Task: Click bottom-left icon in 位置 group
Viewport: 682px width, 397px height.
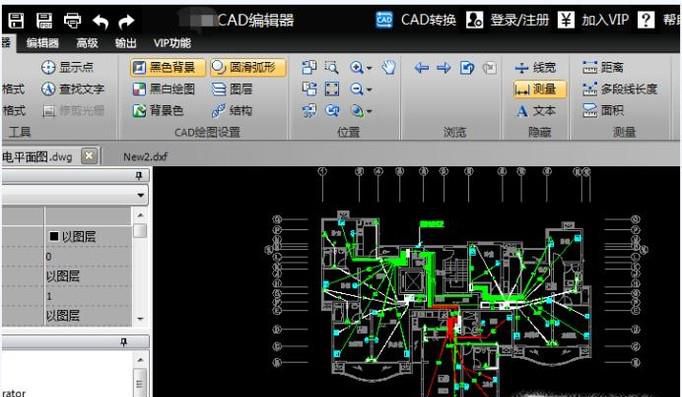Action: coord(309,110)
